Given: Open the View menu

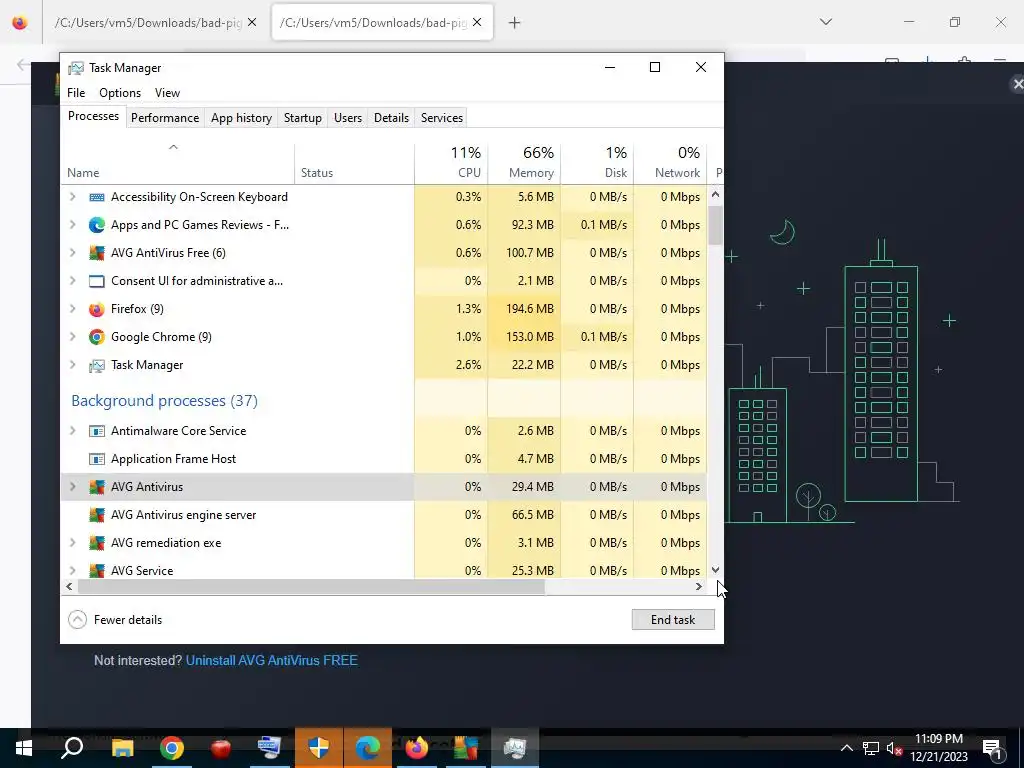Looking at the screenshot, I should point(167,93).
